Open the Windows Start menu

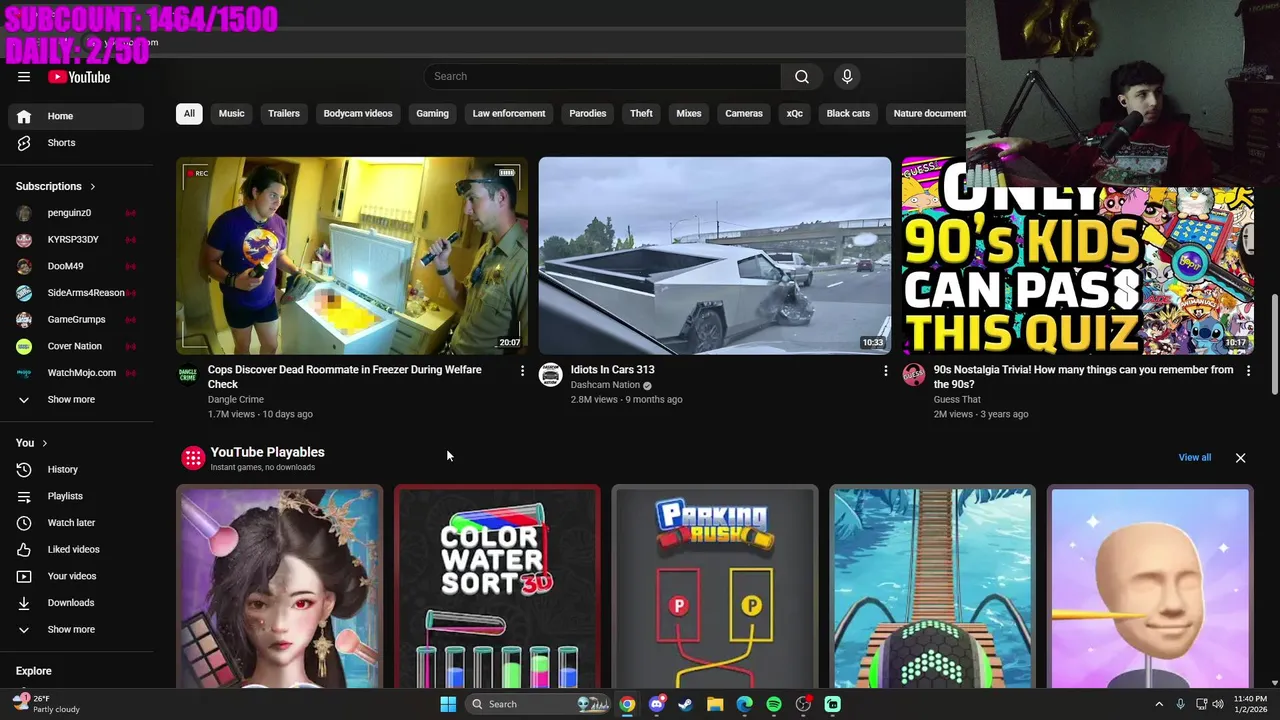point(448,704)
